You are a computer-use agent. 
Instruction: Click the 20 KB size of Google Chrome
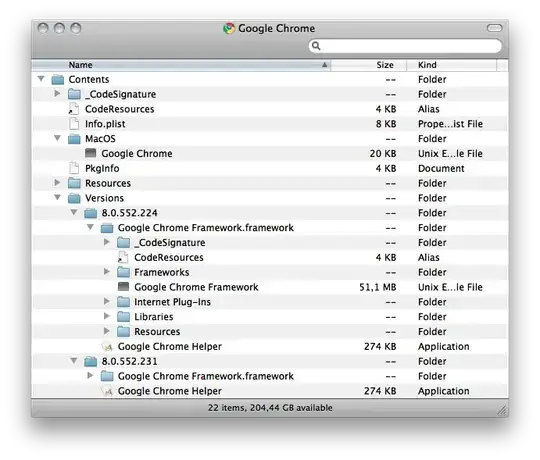point(383,154)
